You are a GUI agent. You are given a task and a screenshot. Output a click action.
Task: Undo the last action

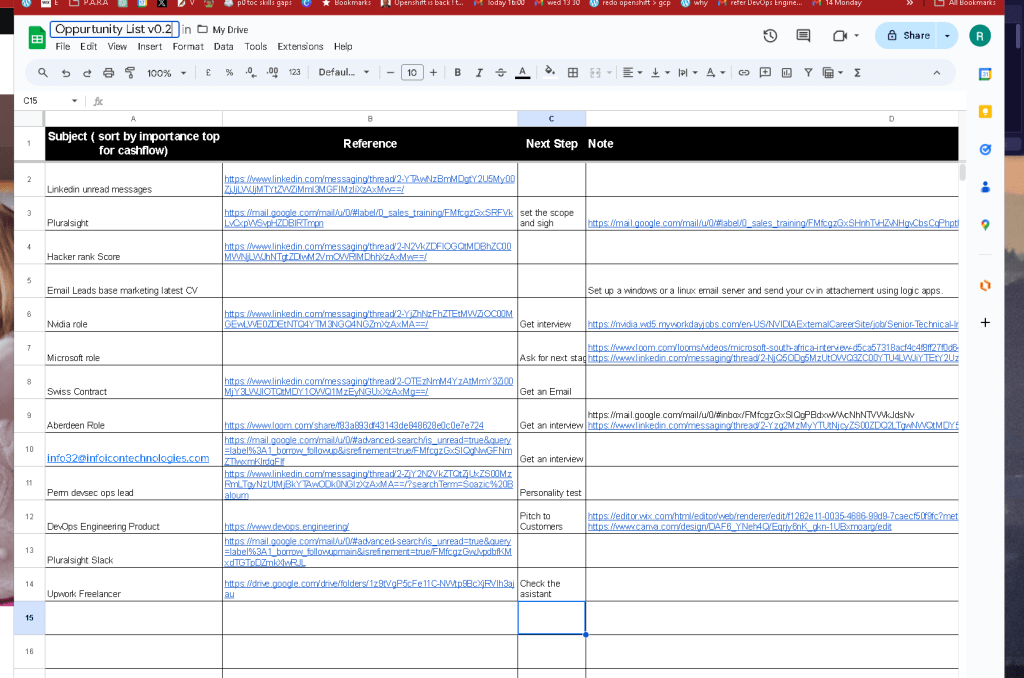point(65,73)
